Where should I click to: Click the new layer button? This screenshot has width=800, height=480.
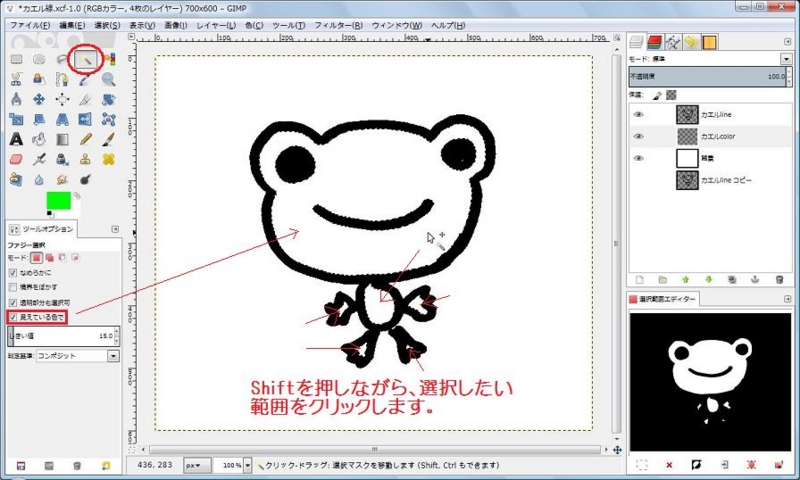click(640, 280)
